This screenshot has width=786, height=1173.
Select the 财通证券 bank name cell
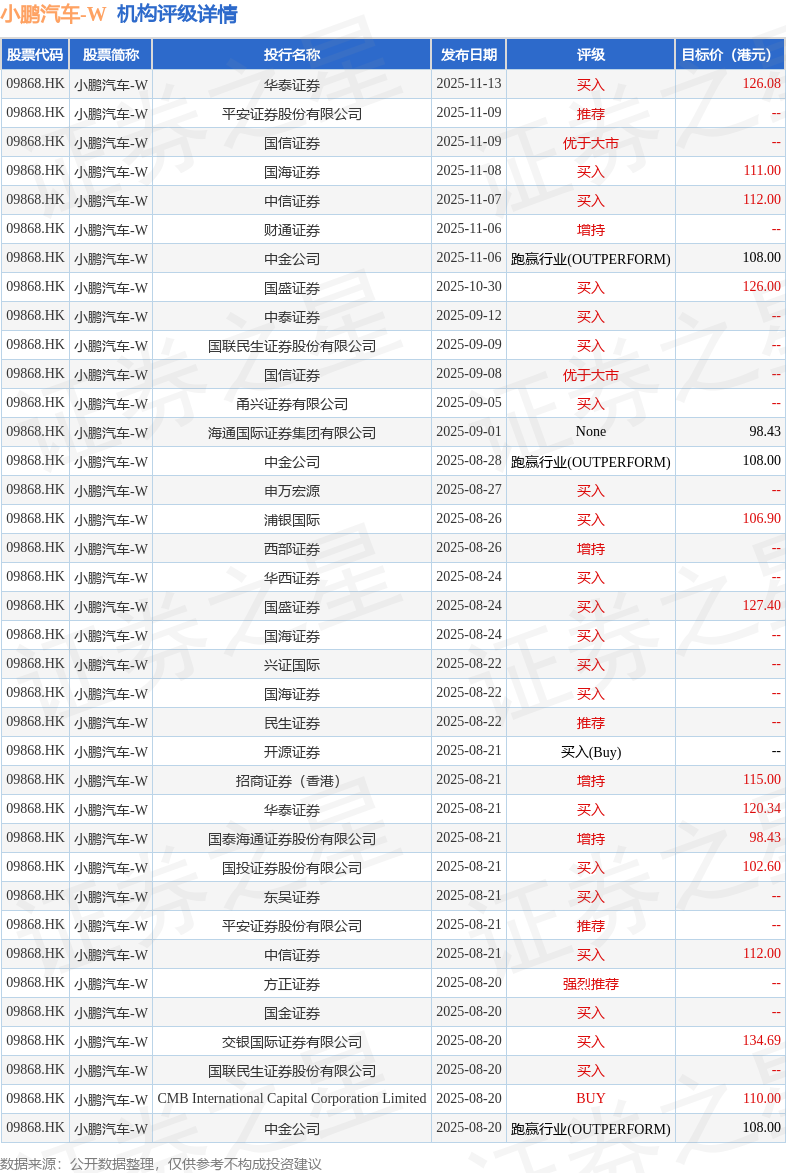(292, 229)
